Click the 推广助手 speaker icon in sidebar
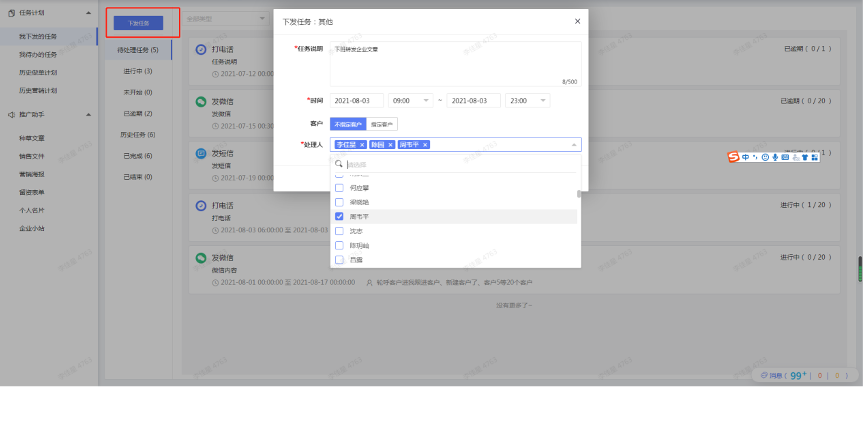Viewport: 864px width, 422px height. pyautogui.click(x=12, y=115)
